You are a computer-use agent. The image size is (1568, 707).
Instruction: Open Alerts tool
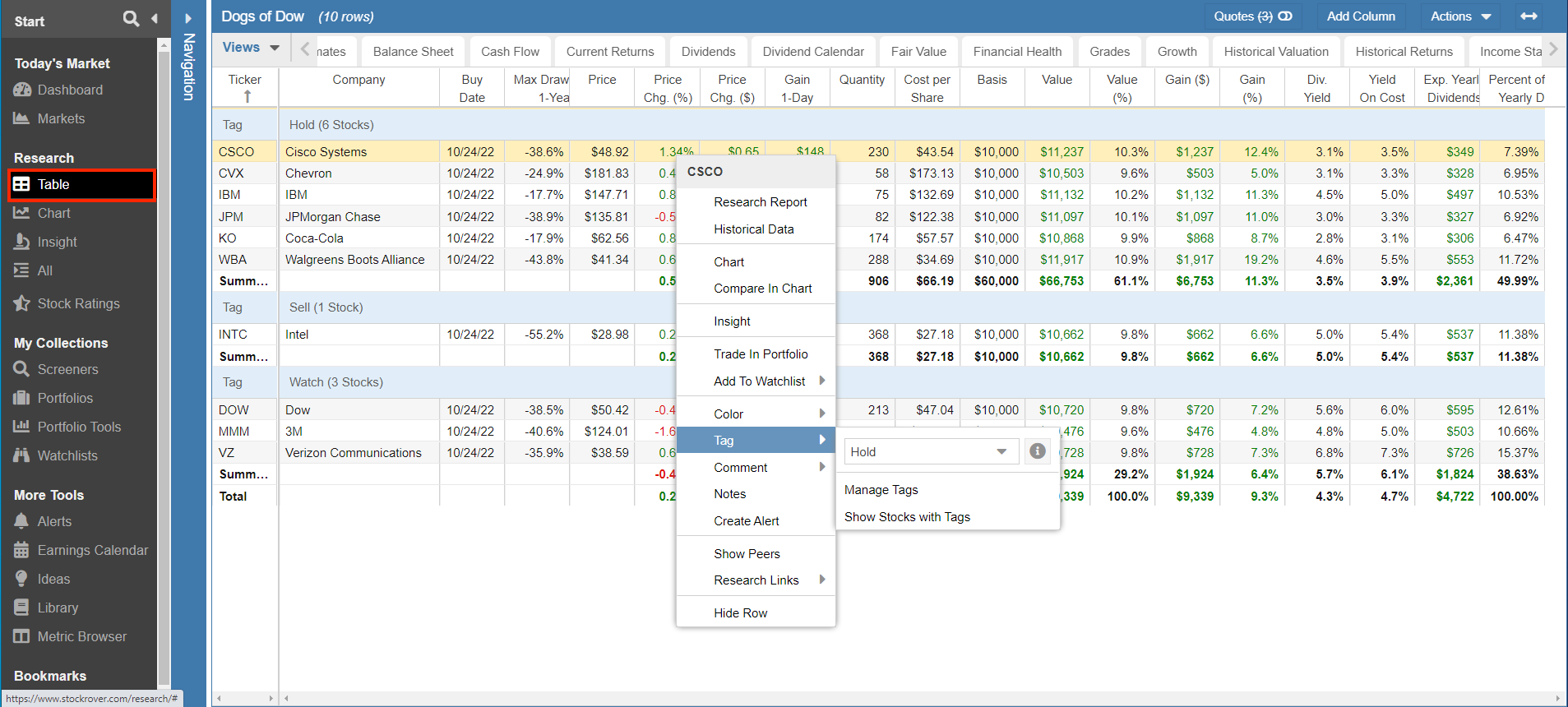click(54, 521)
